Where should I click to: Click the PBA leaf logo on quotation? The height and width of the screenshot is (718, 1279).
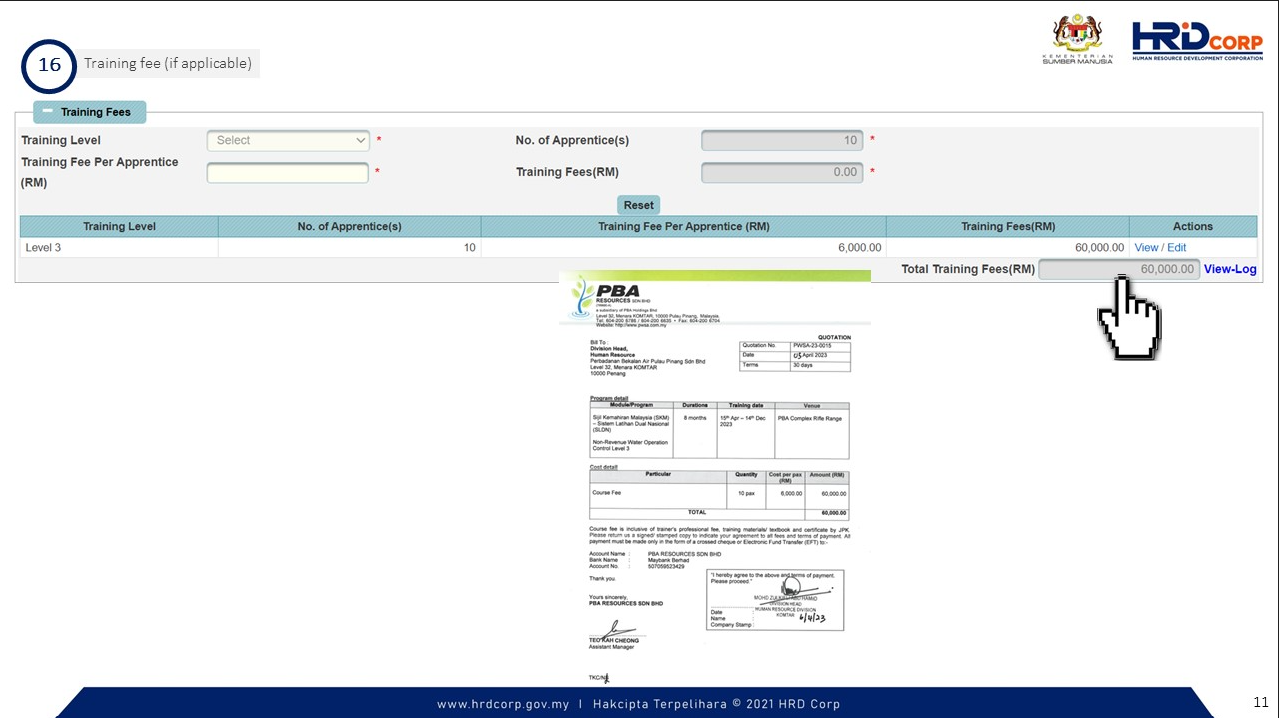coord(583,299)
